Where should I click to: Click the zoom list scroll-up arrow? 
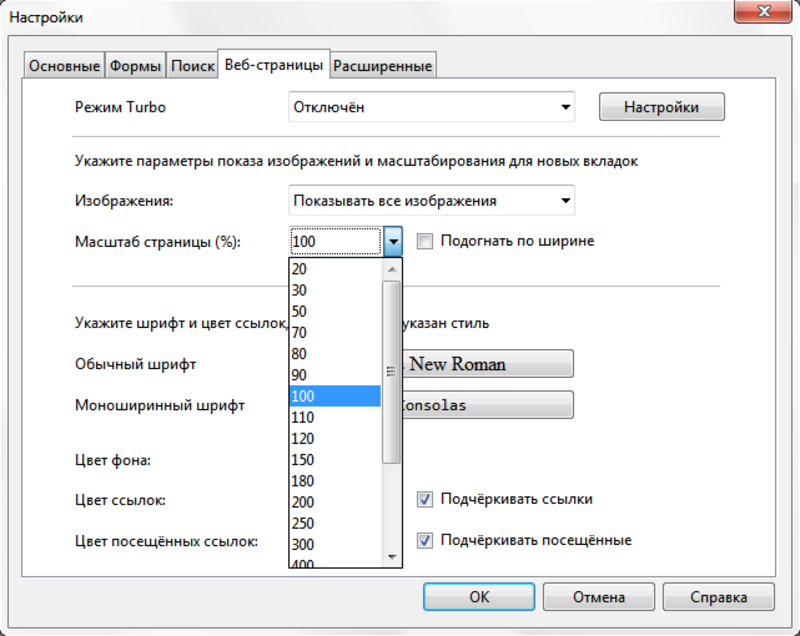point(392,269)
